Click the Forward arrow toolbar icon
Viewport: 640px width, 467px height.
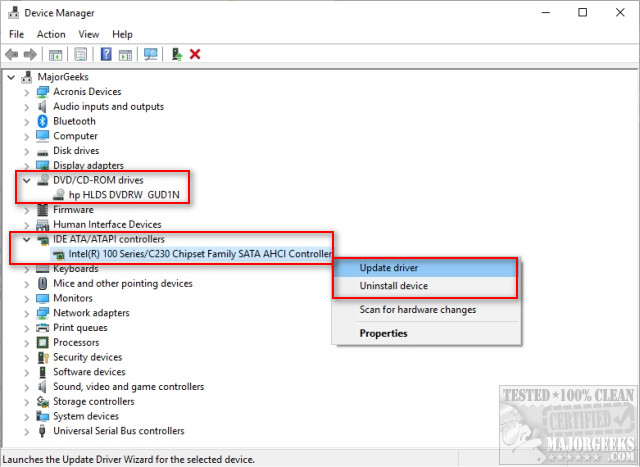pos(30,54)
